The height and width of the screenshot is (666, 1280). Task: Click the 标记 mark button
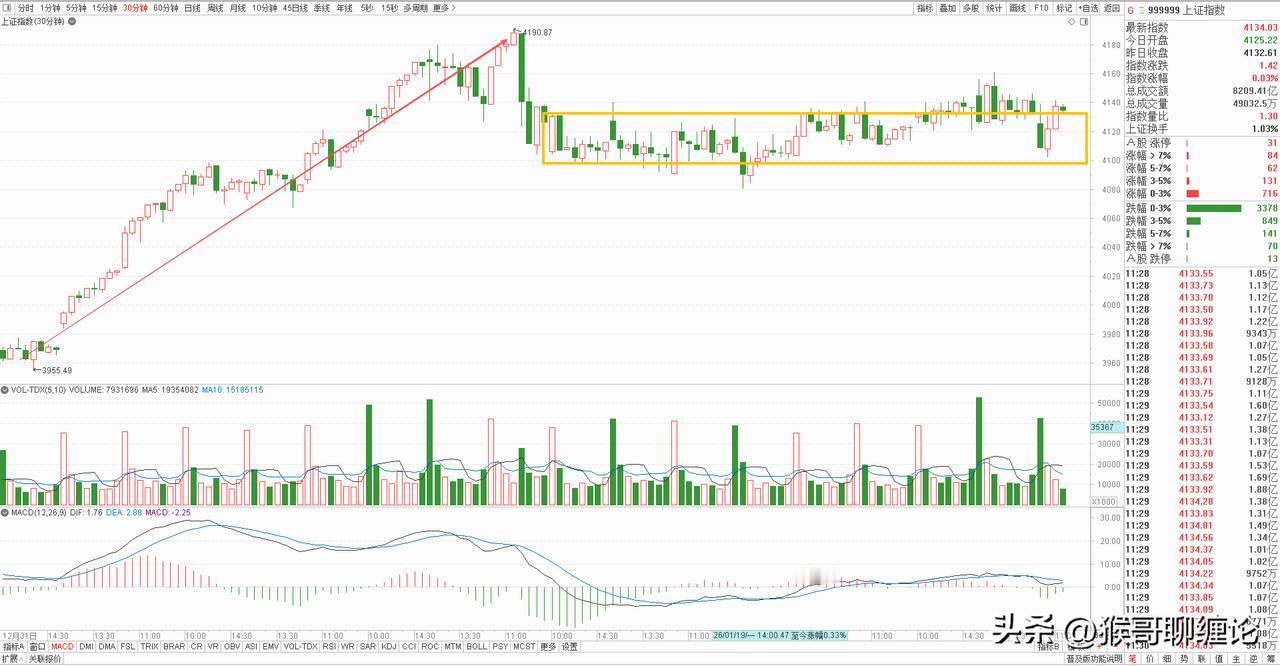[x=1064, y=8]
